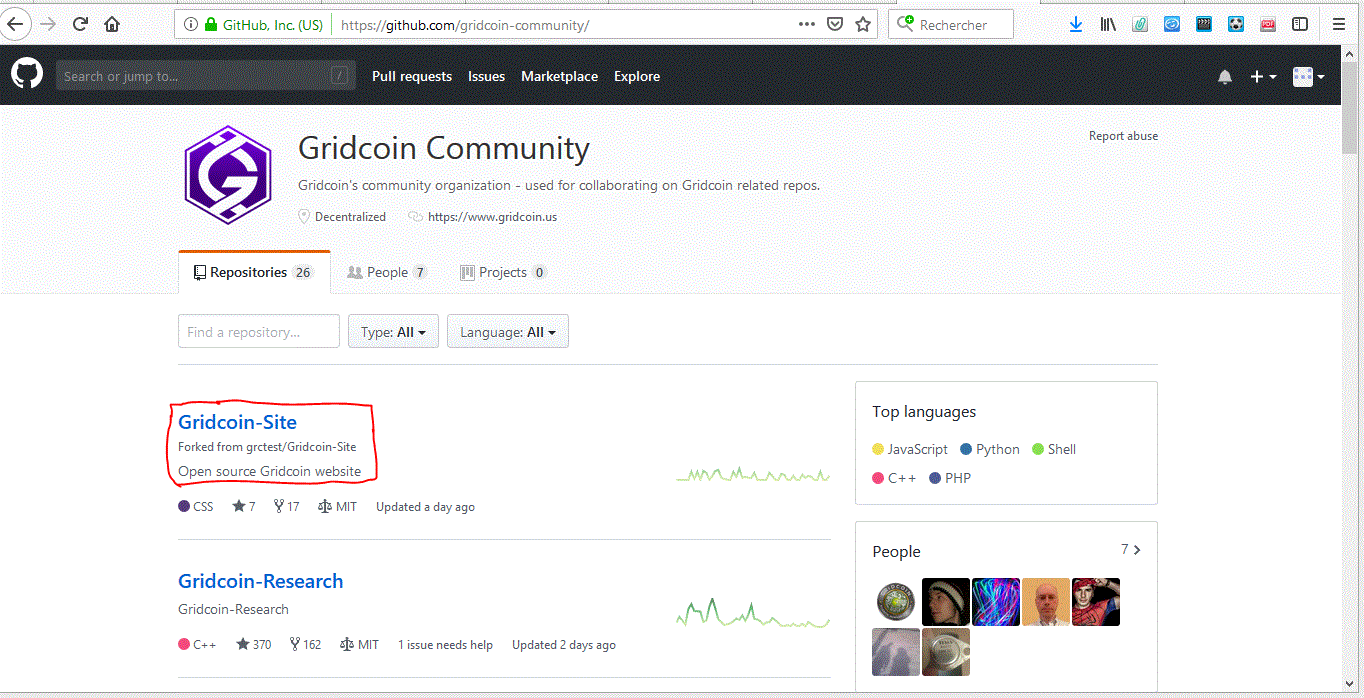The width and height of the screenshot is (1364, 698).
Task: Switch to the People tab
Action: 387,272
